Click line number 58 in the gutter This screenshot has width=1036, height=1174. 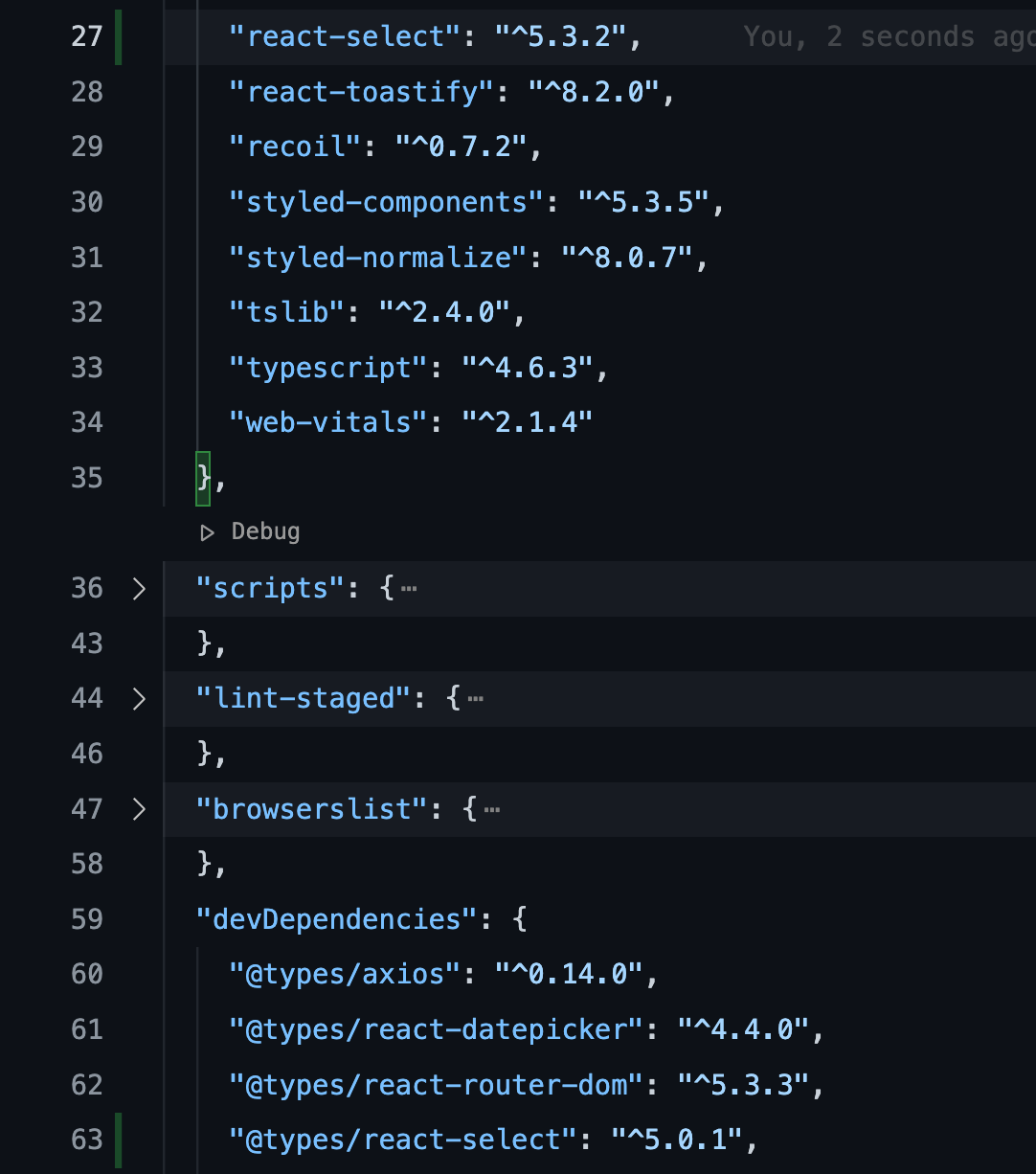tap(86, 864)
